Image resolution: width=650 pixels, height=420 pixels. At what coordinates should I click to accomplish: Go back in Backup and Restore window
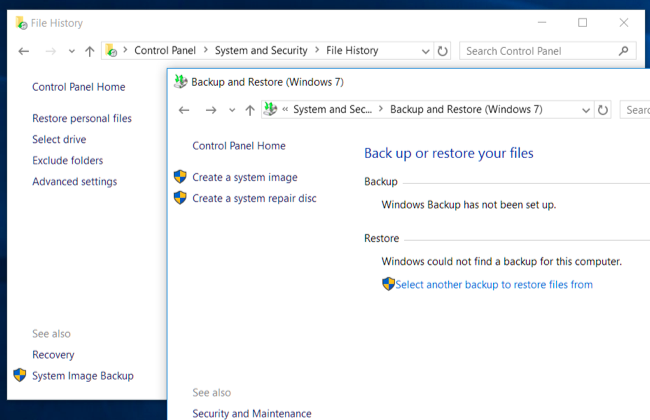(184, 110)
